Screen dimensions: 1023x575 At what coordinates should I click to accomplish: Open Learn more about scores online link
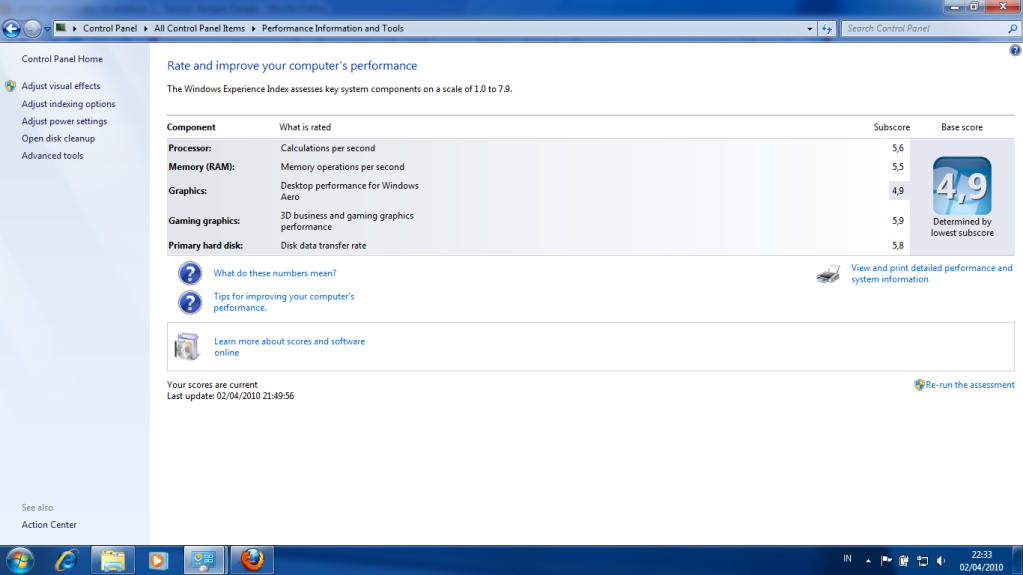click(x=289, y=347)
